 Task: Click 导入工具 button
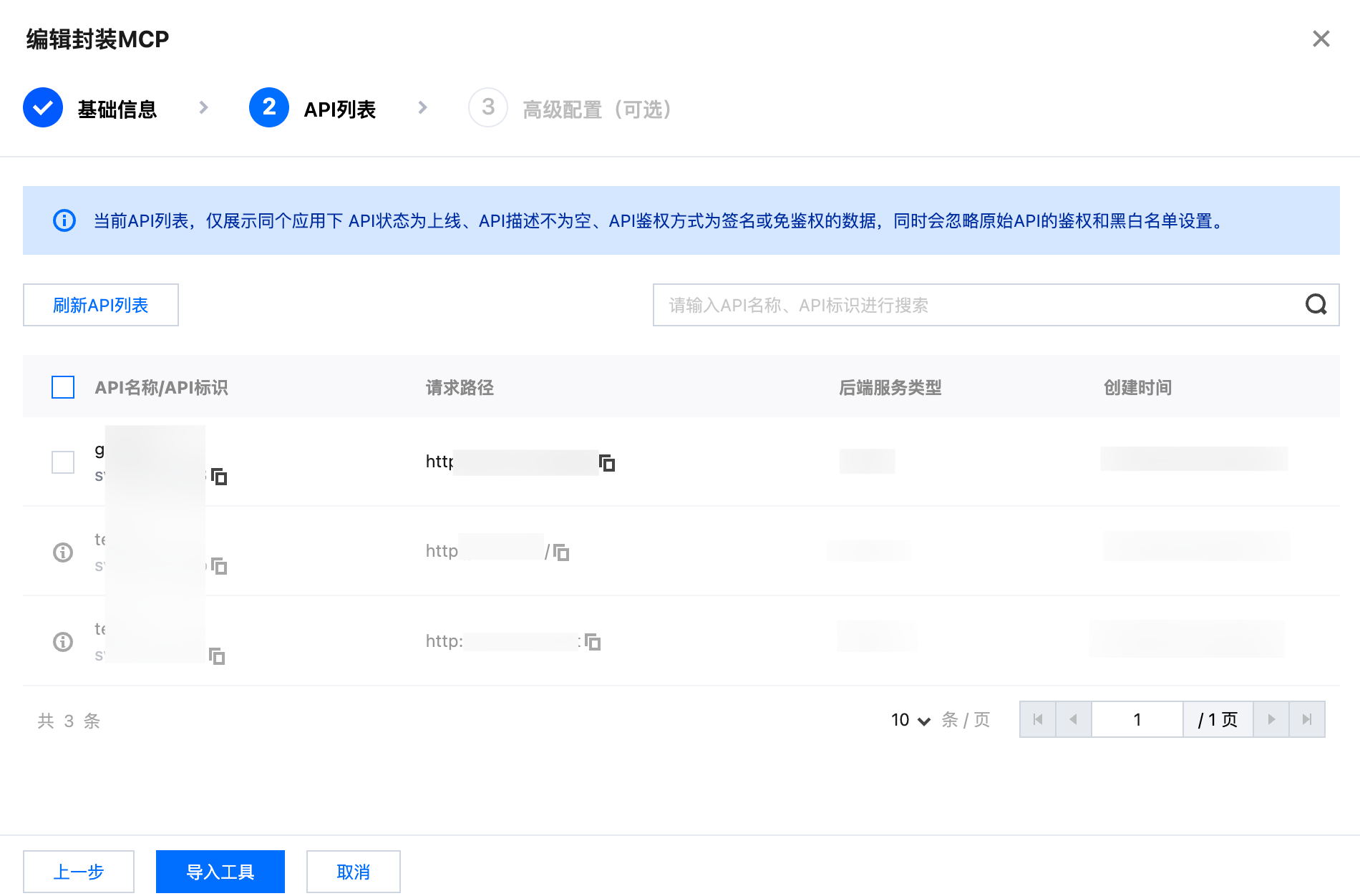tap(220, 872)
